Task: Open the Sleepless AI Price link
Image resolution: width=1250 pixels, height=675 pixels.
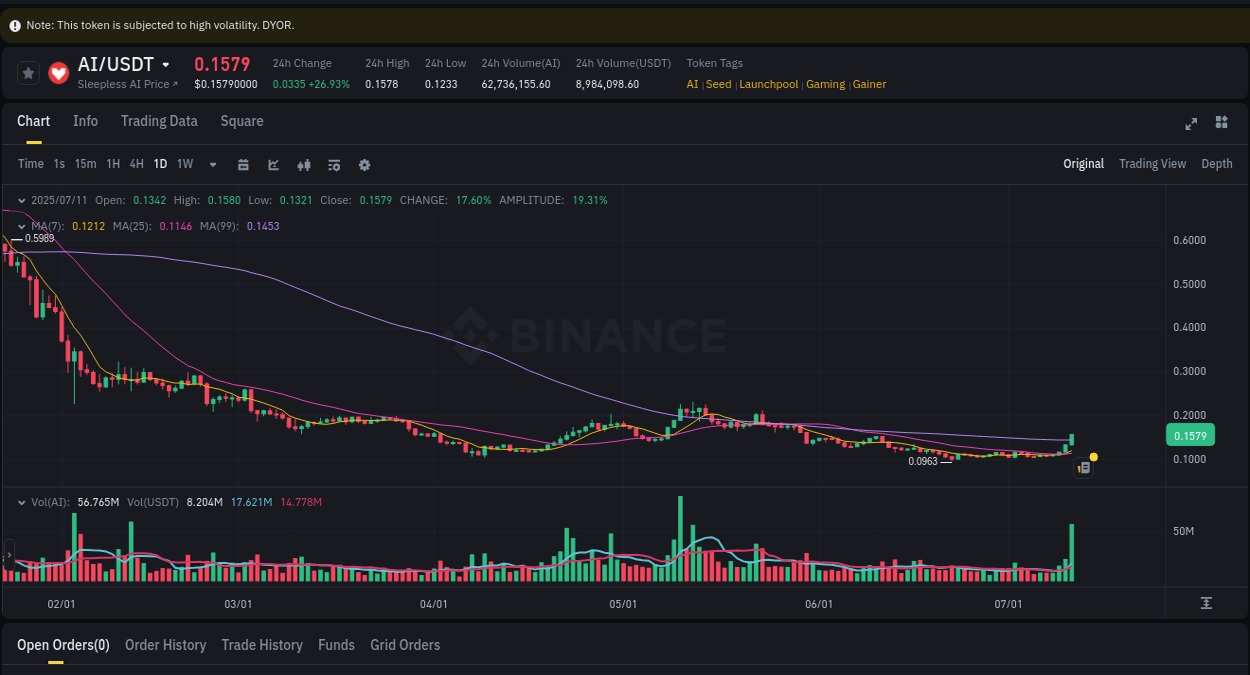Action: point(125,84)
